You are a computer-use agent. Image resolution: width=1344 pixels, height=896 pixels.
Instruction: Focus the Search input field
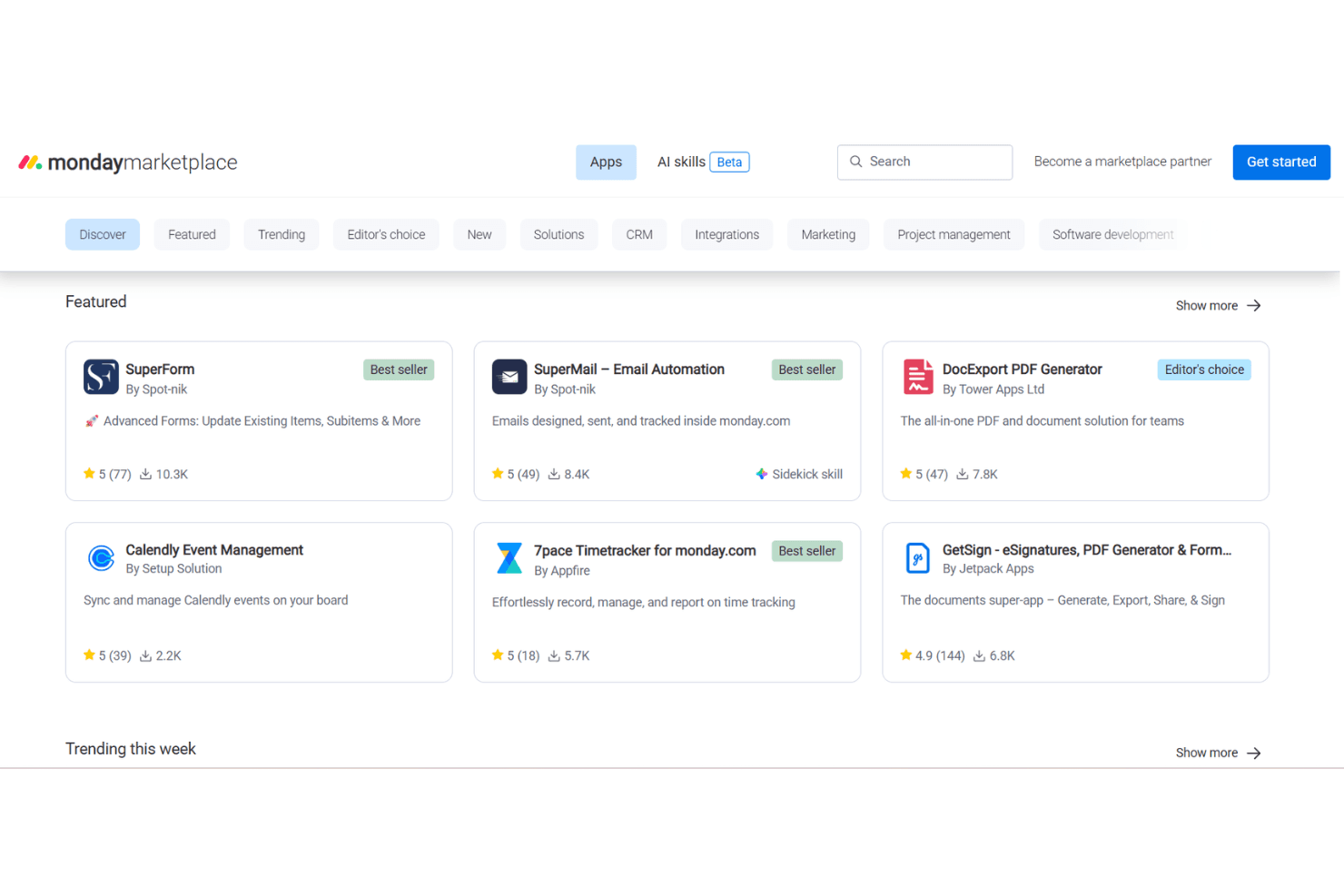(924, 162)
